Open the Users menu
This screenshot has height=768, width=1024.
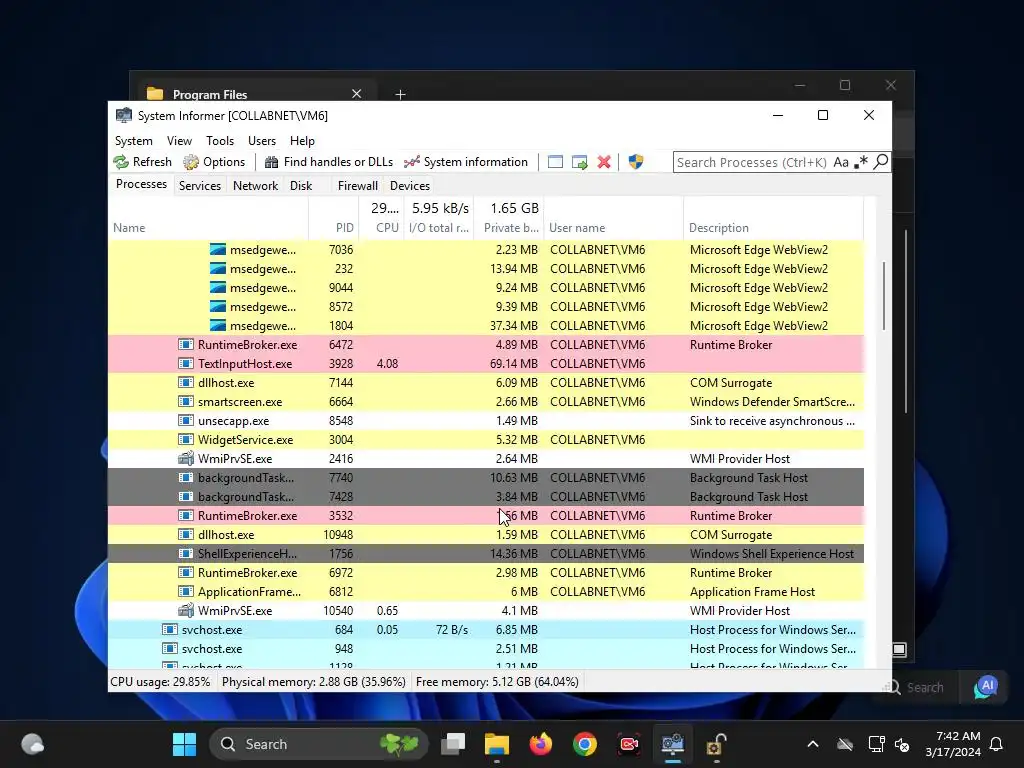click(262, 141)
